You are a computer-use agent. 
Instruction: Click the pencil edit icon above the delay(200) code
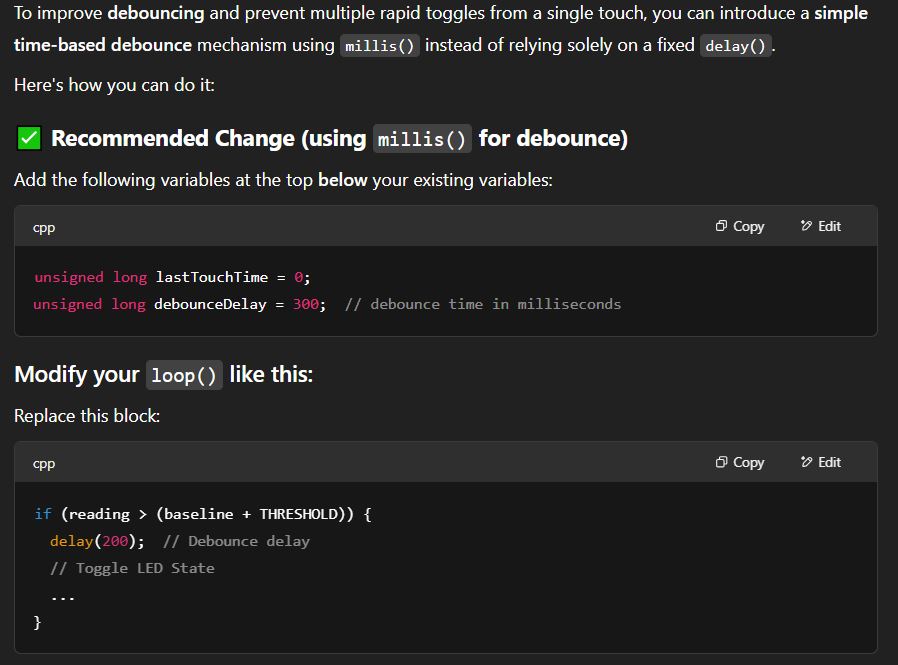(806, 462)
